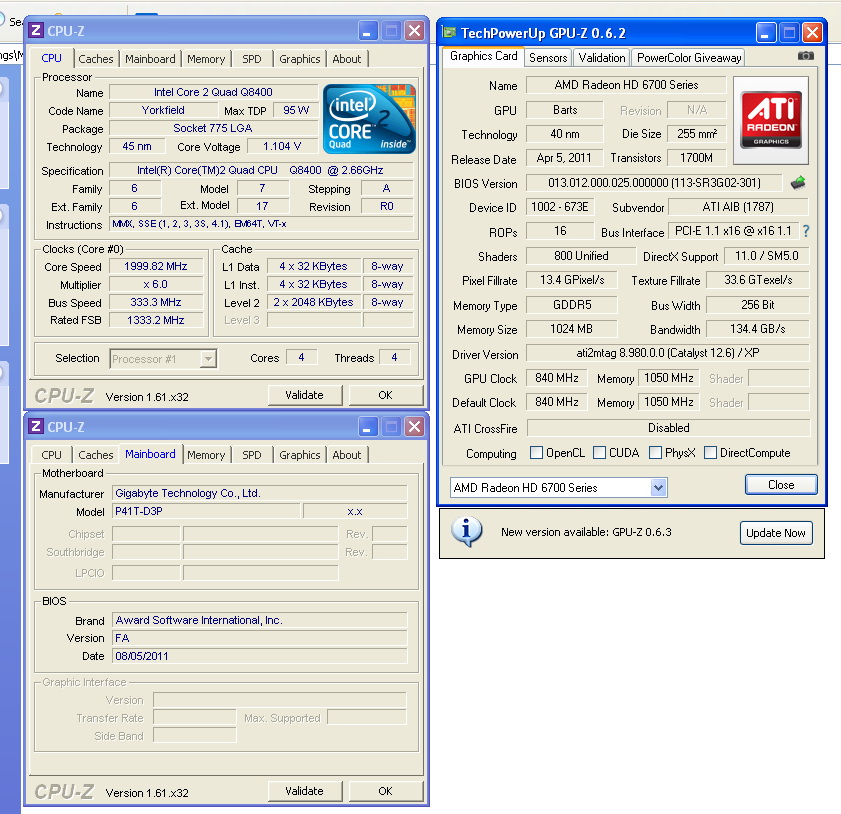Toggle the DirectCompute checkbox

pyautogui.click(x=710, y=453)
